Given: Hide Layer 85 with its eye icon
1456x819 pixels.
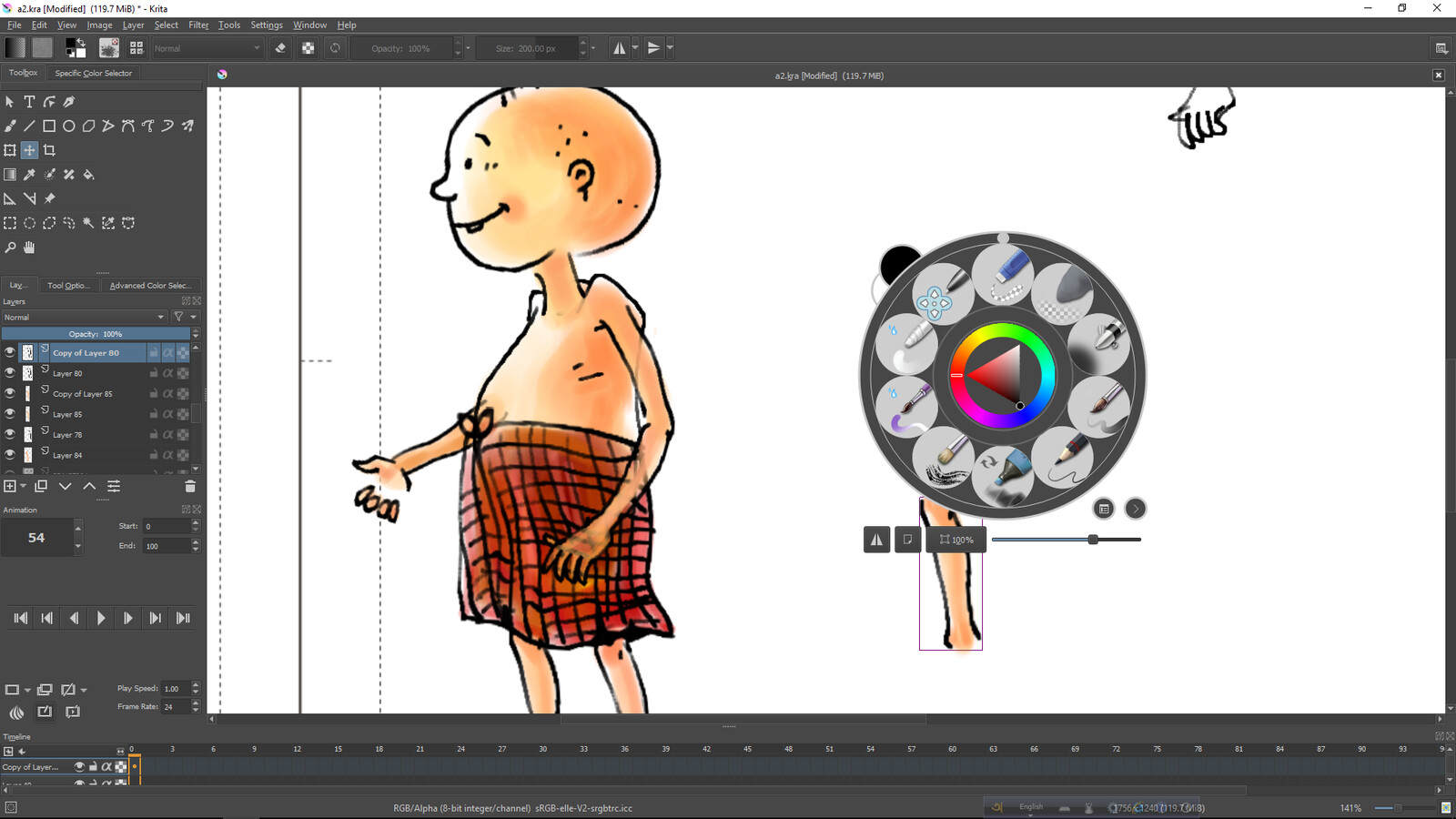Looking at the screenshot, I should 9,414.
